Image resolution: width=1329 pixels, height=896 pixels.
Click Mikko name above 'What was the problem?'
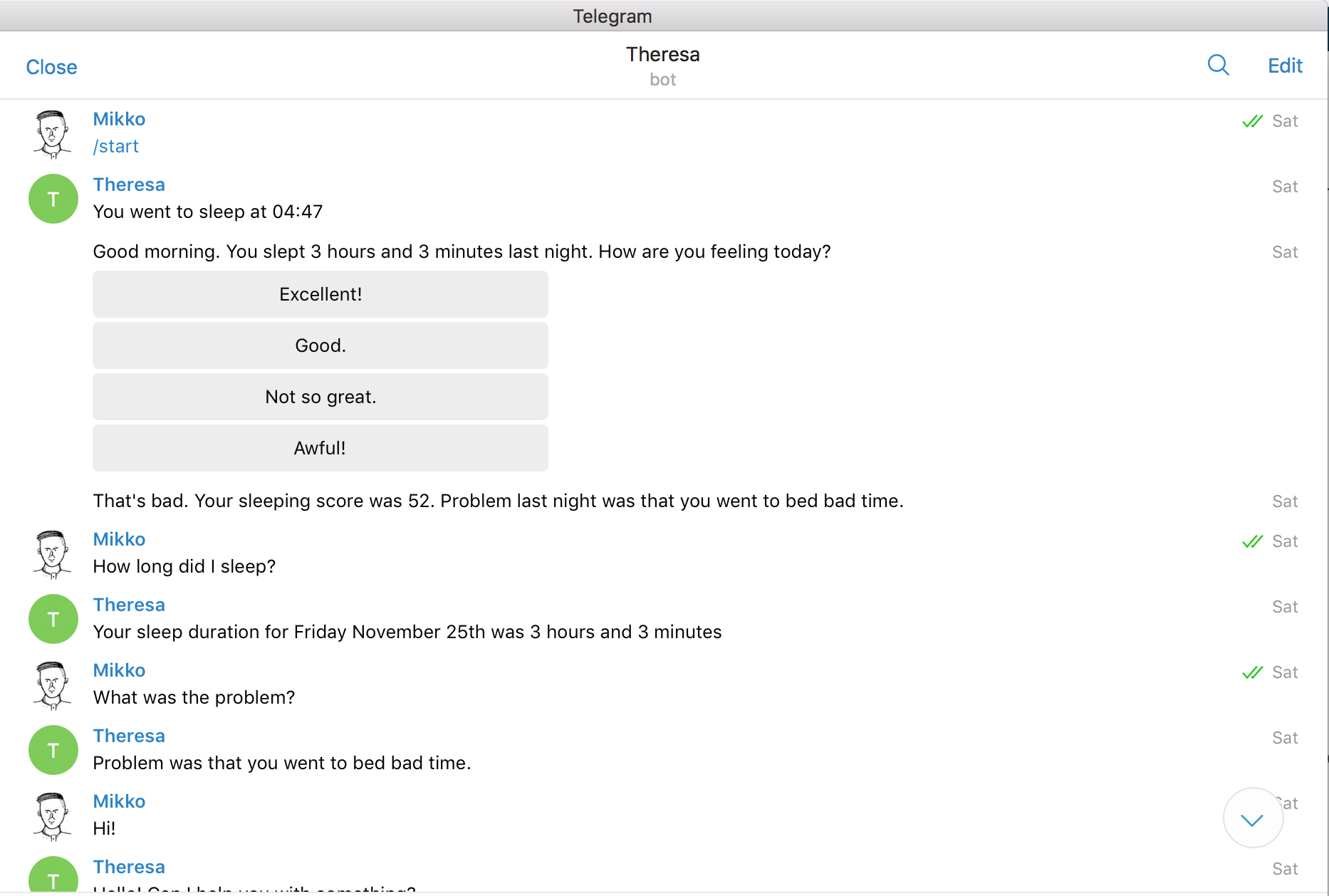pos(119,670)
